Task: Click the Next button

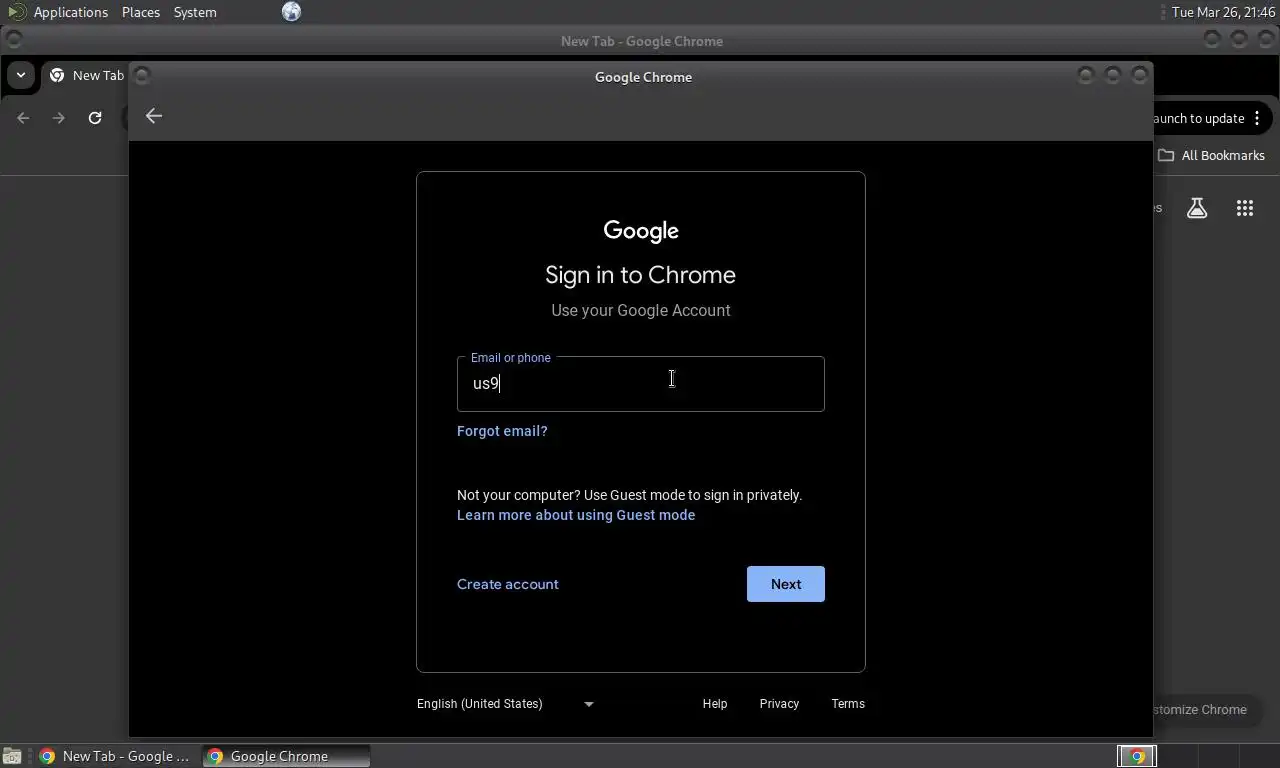Action: pos(786,584)
